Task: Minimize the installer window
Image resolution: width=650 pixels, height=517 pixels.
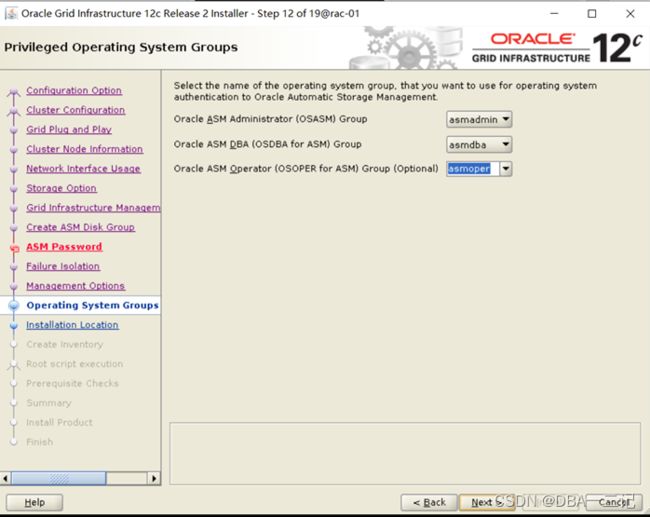Action: (x=554, y=14)
